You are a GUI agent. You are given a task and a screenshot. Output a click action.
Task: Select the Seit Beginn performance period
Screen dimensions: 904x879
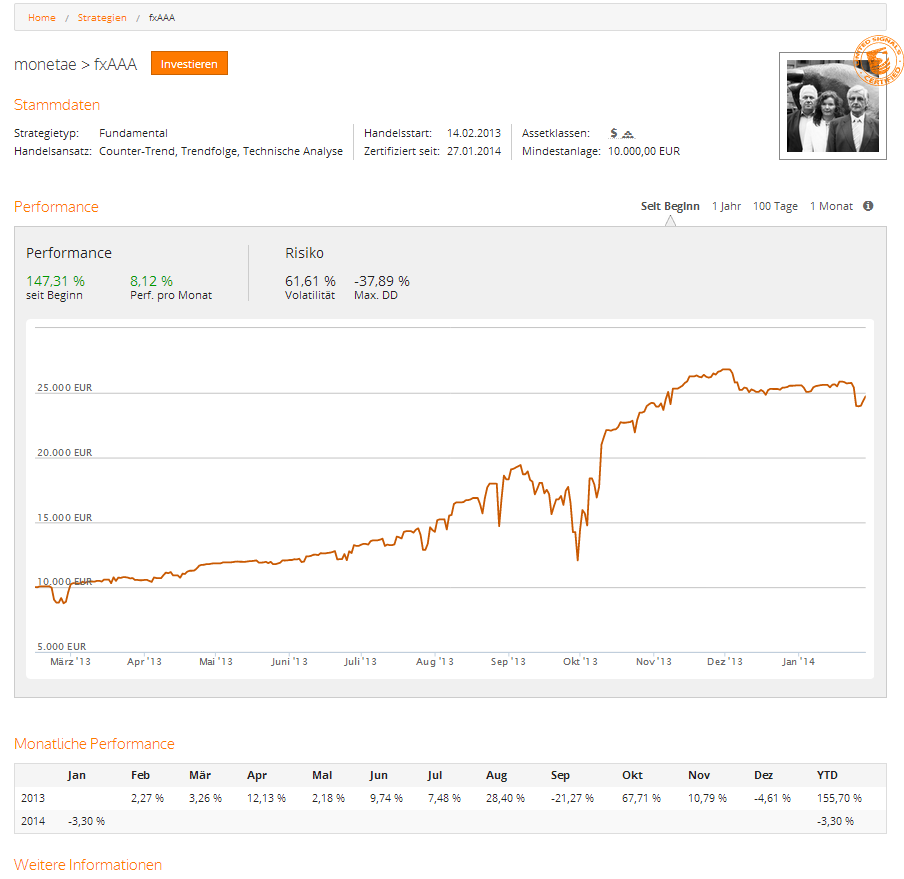[670, 206]
